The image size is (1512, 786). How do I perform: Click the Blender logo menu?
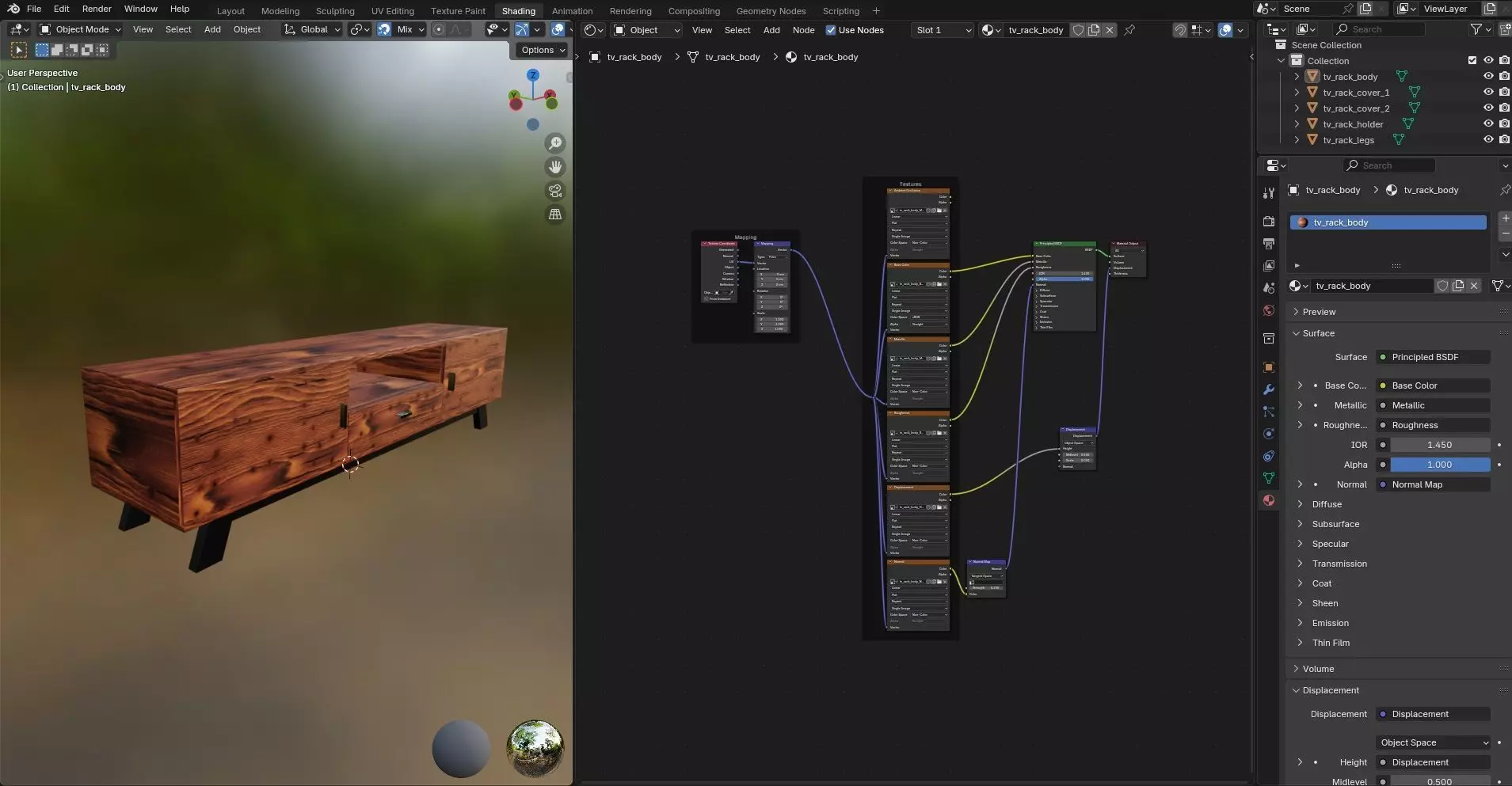13,9
